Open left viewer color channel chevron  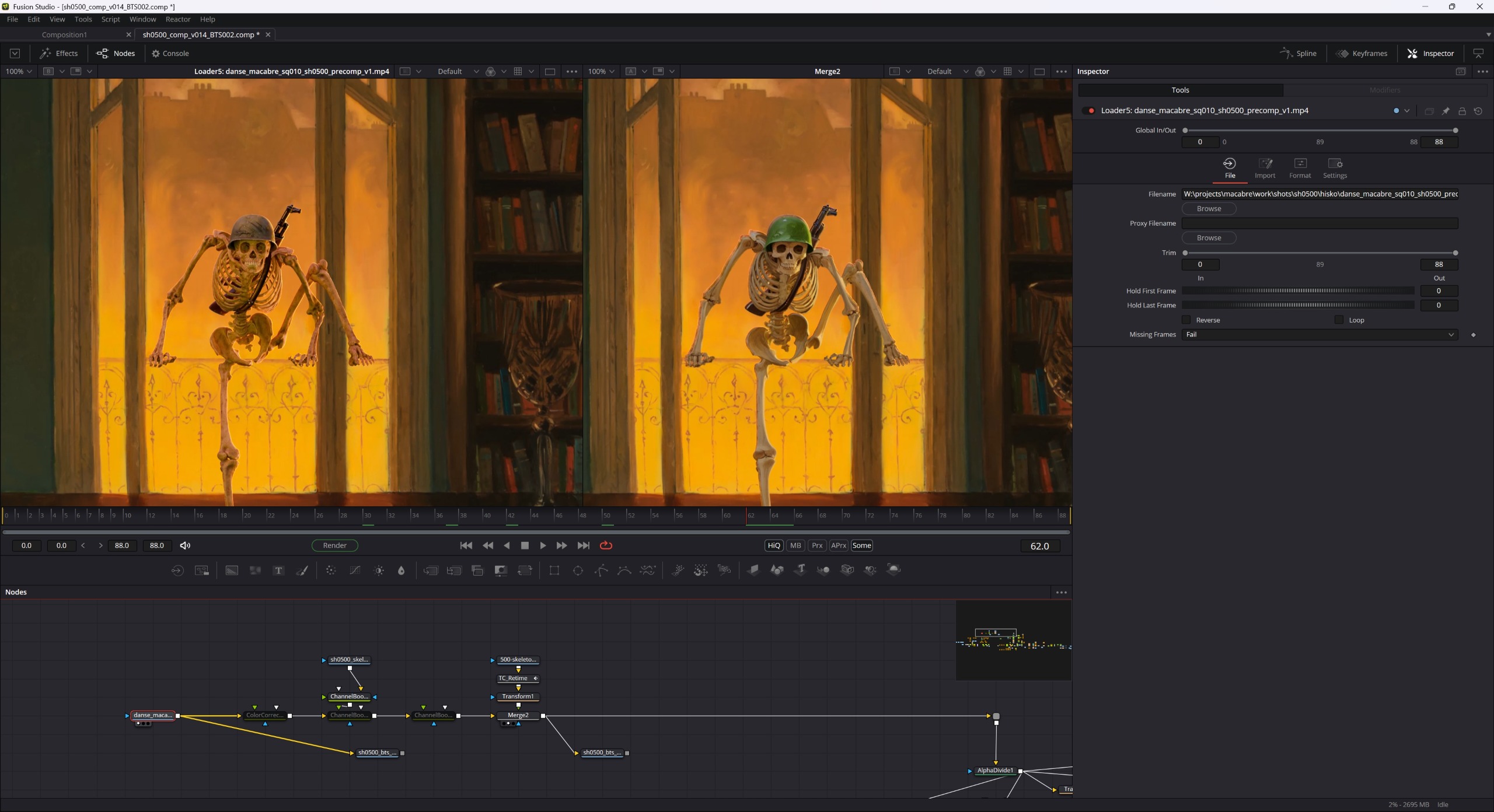pos(504,71)
